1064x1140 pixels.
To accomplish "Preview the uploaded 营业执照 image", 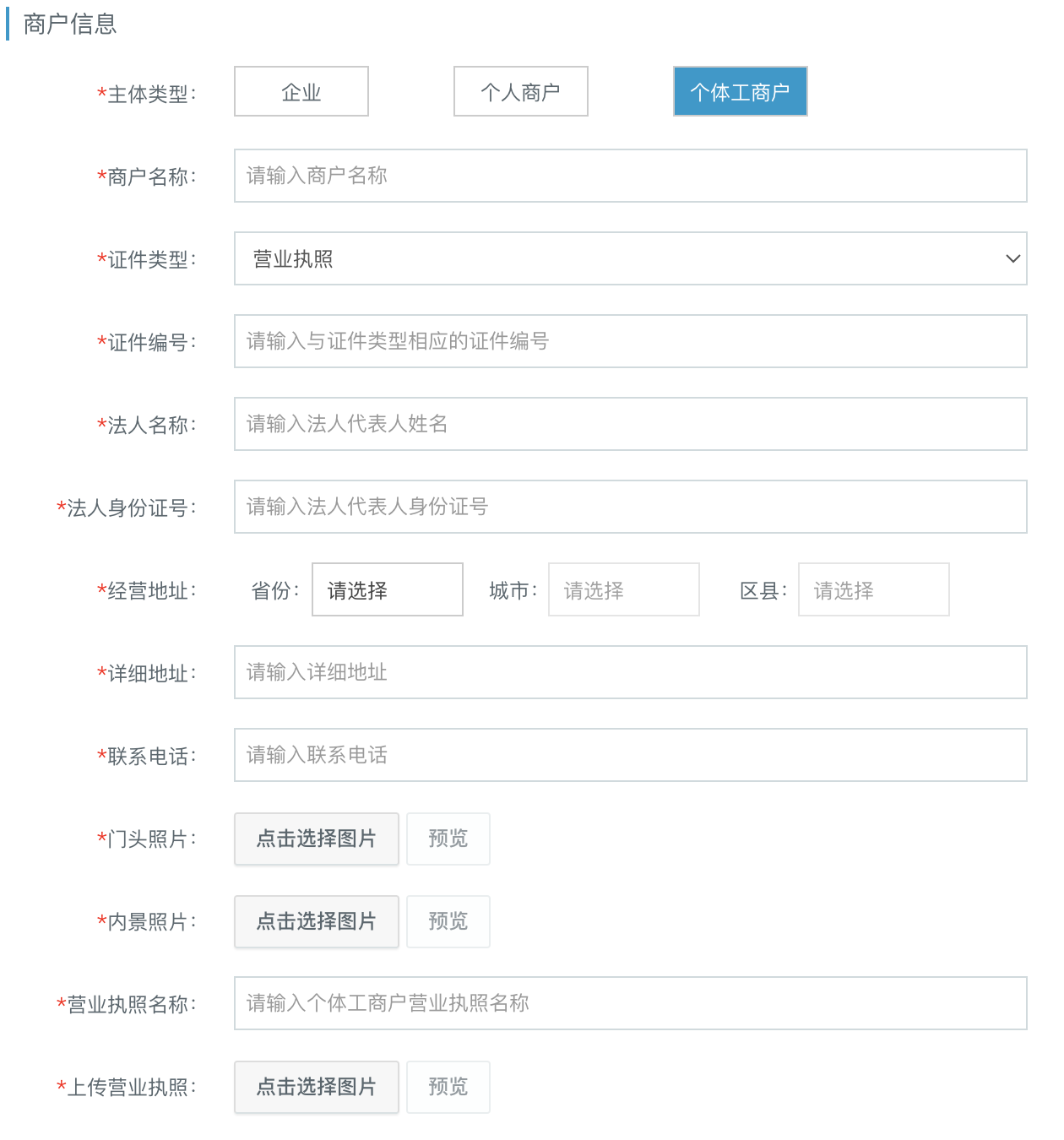I will click(448, 1087).
